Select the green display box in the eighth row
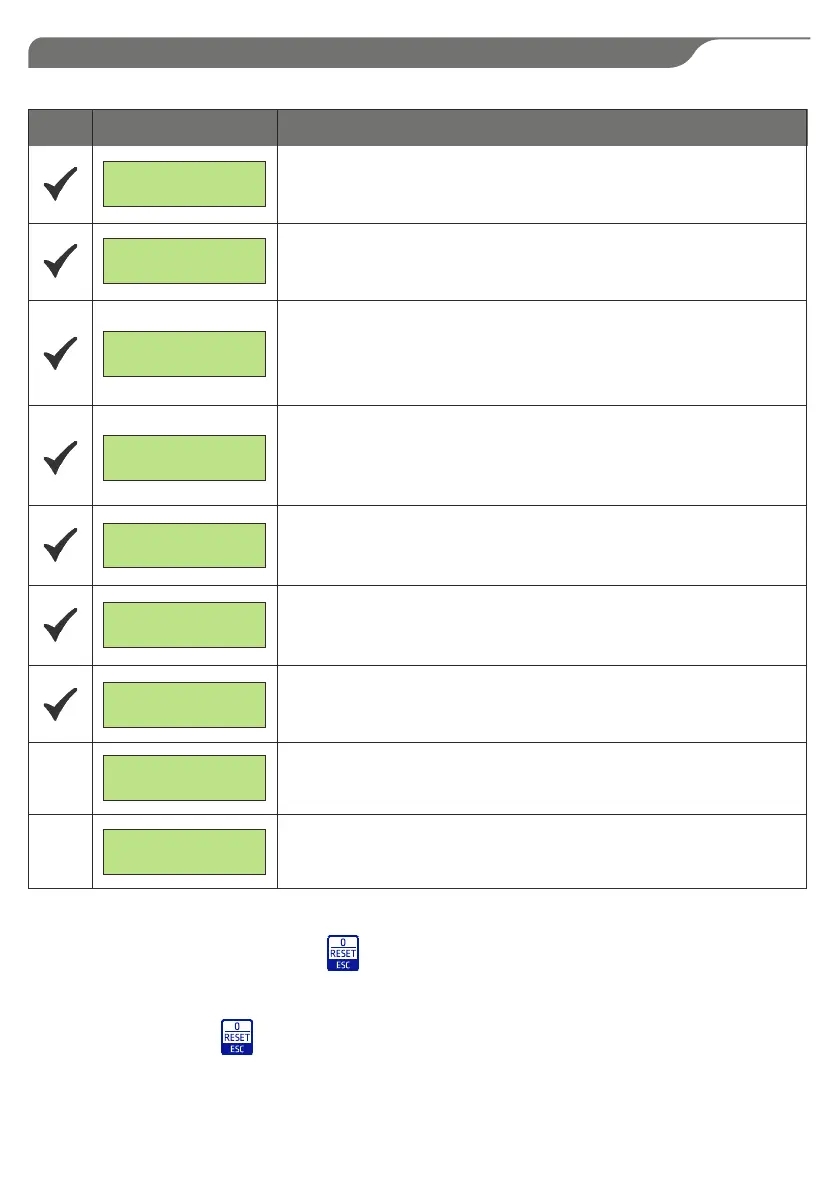This screenshot has width=839, height=1191. pos(185,778)
